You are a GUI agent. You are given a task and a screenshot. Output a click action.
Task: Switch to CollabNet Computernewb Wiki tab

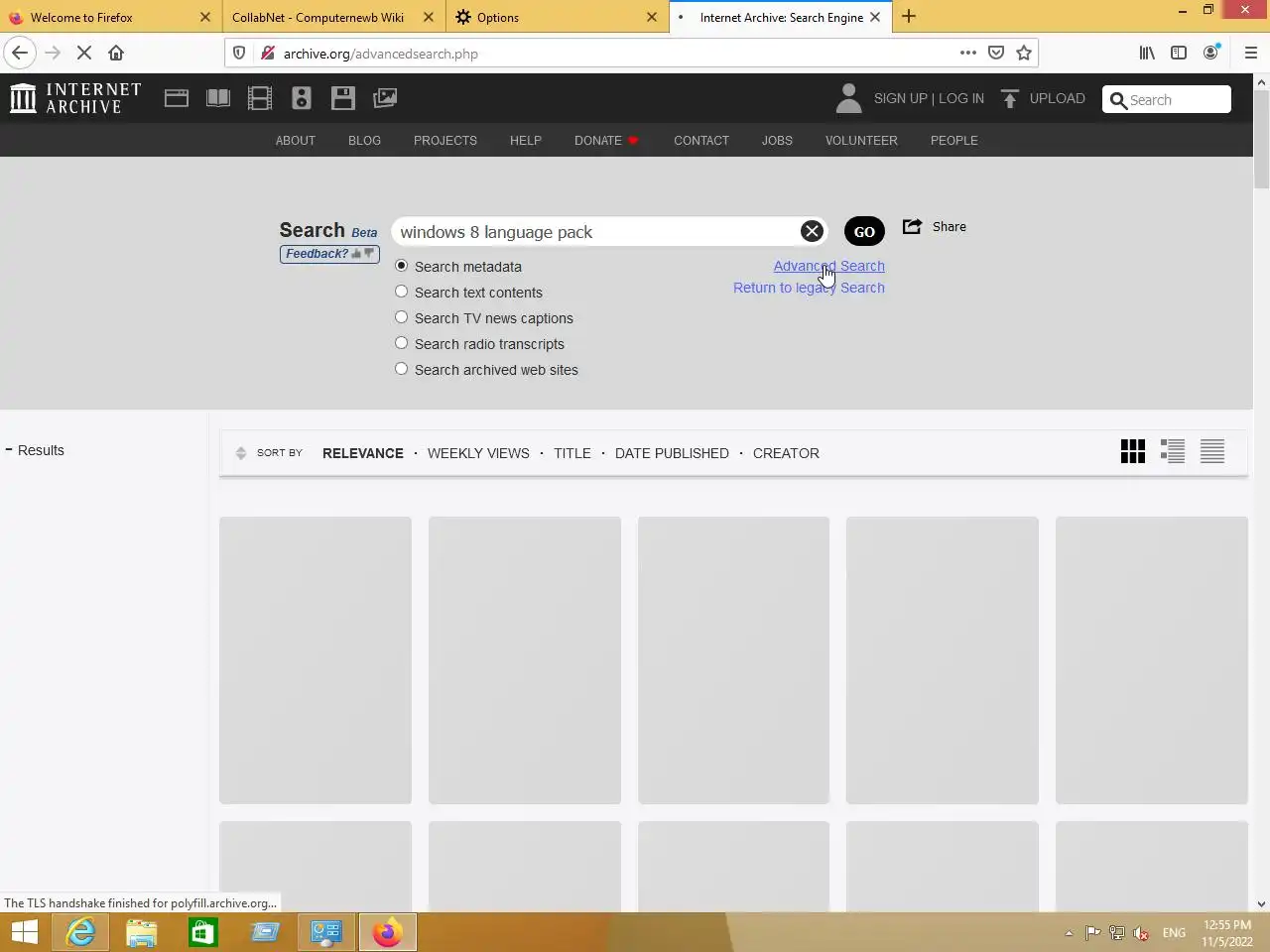pos(332,17)
